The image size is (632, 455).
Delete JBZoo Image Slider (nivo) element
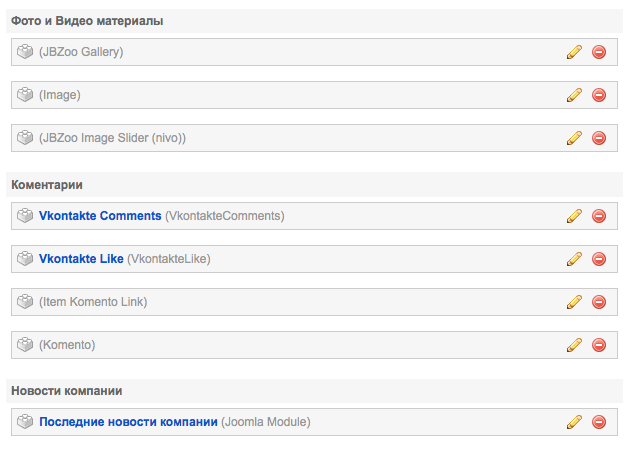click(599, 138)
